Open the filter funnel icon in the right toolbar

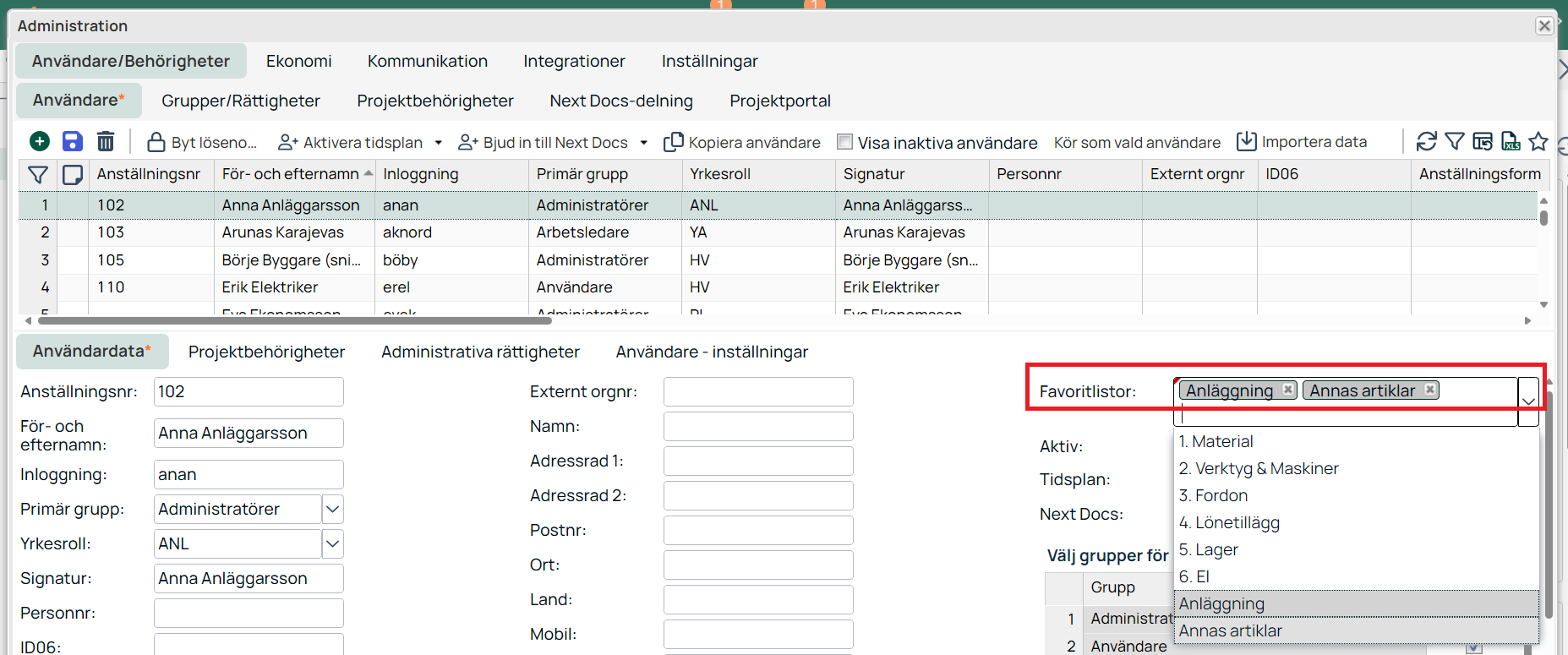click(1455, 141)
